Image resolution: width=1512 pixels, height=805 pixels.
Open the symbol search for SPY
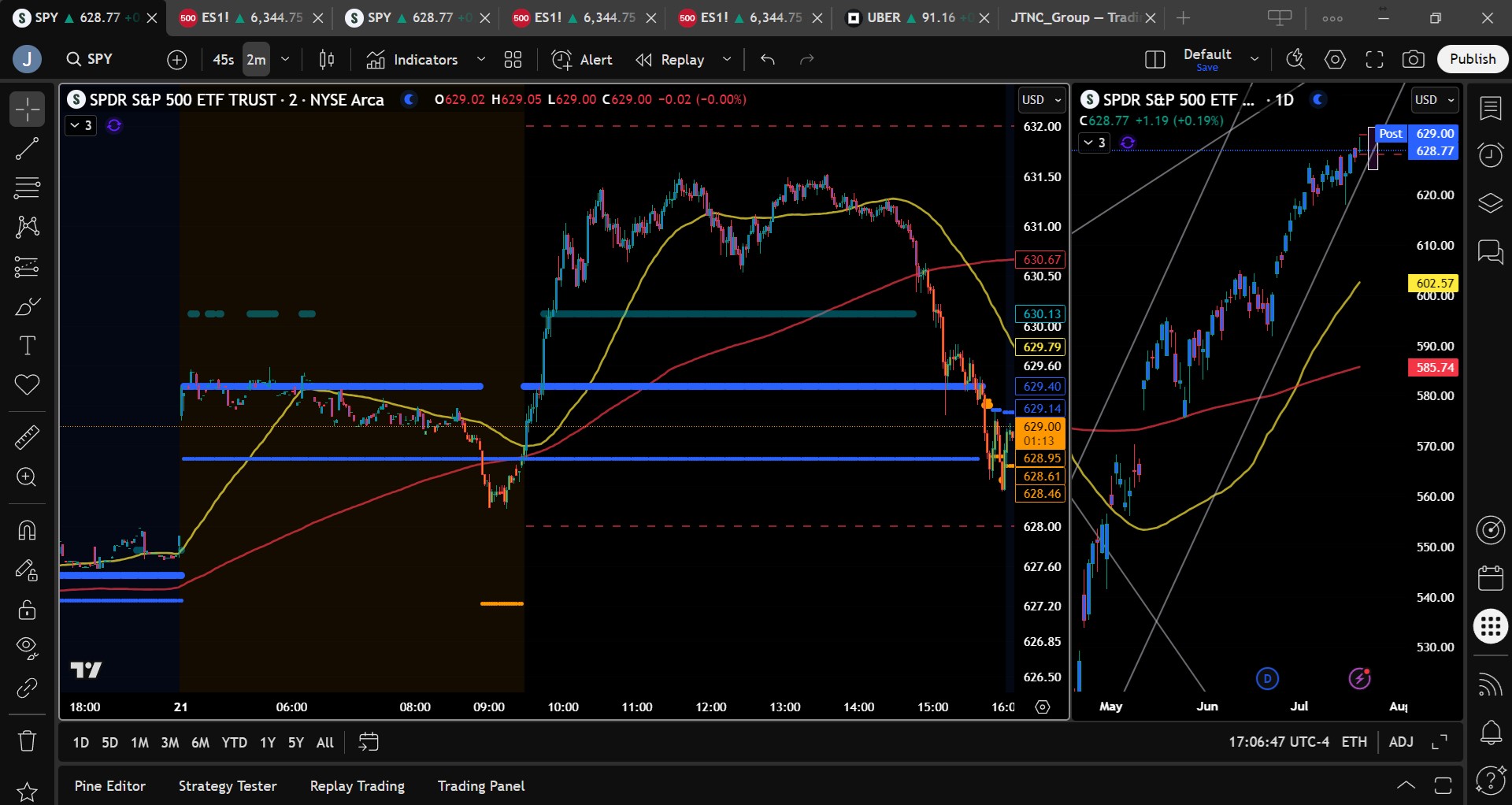click(x=89, y=59)
